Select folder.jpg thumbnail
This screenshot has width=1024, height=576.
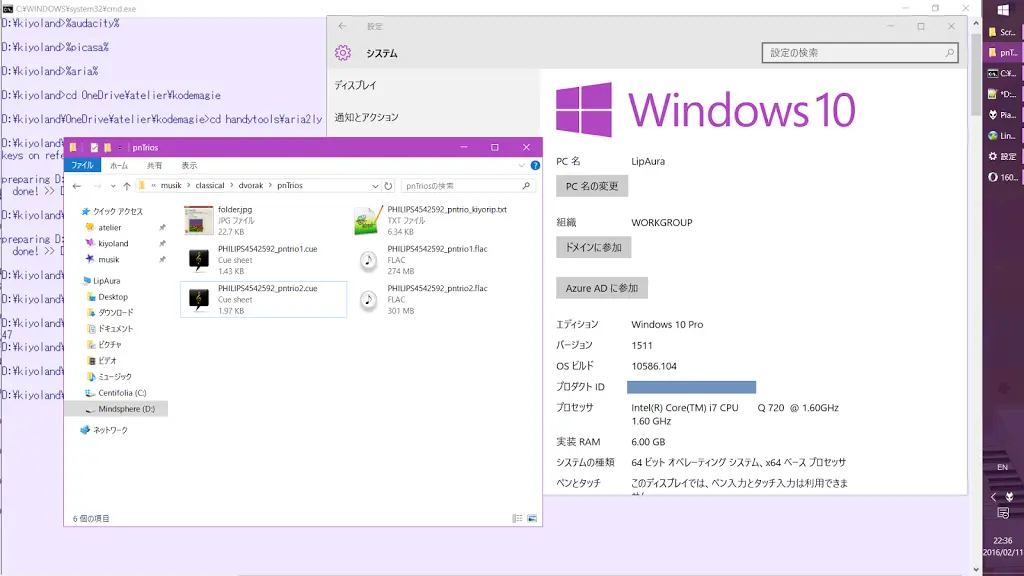[x=199, y=221]
